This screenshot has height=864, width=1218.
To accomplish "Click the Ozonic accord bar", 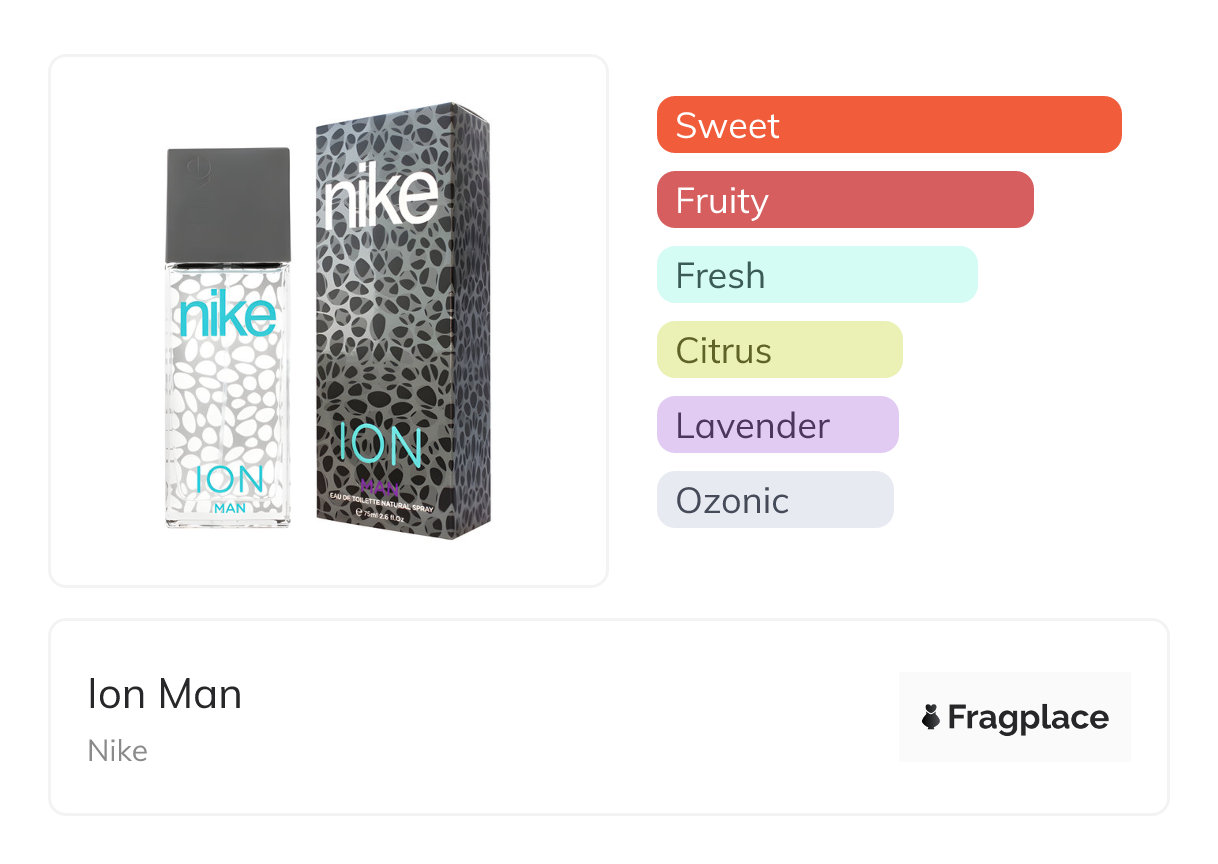I will pyautogui.click(x=774, y=500).
